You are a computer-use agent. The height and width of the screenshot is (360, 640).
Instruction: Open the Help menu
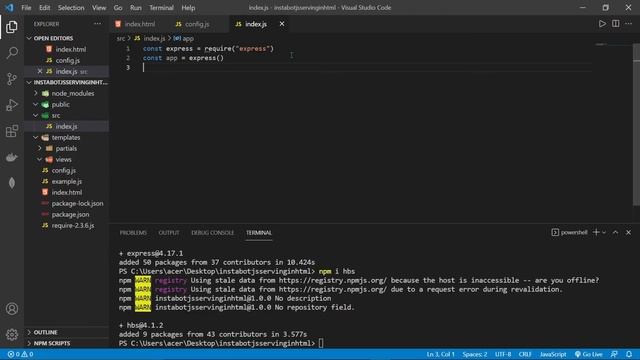point(188,8)
